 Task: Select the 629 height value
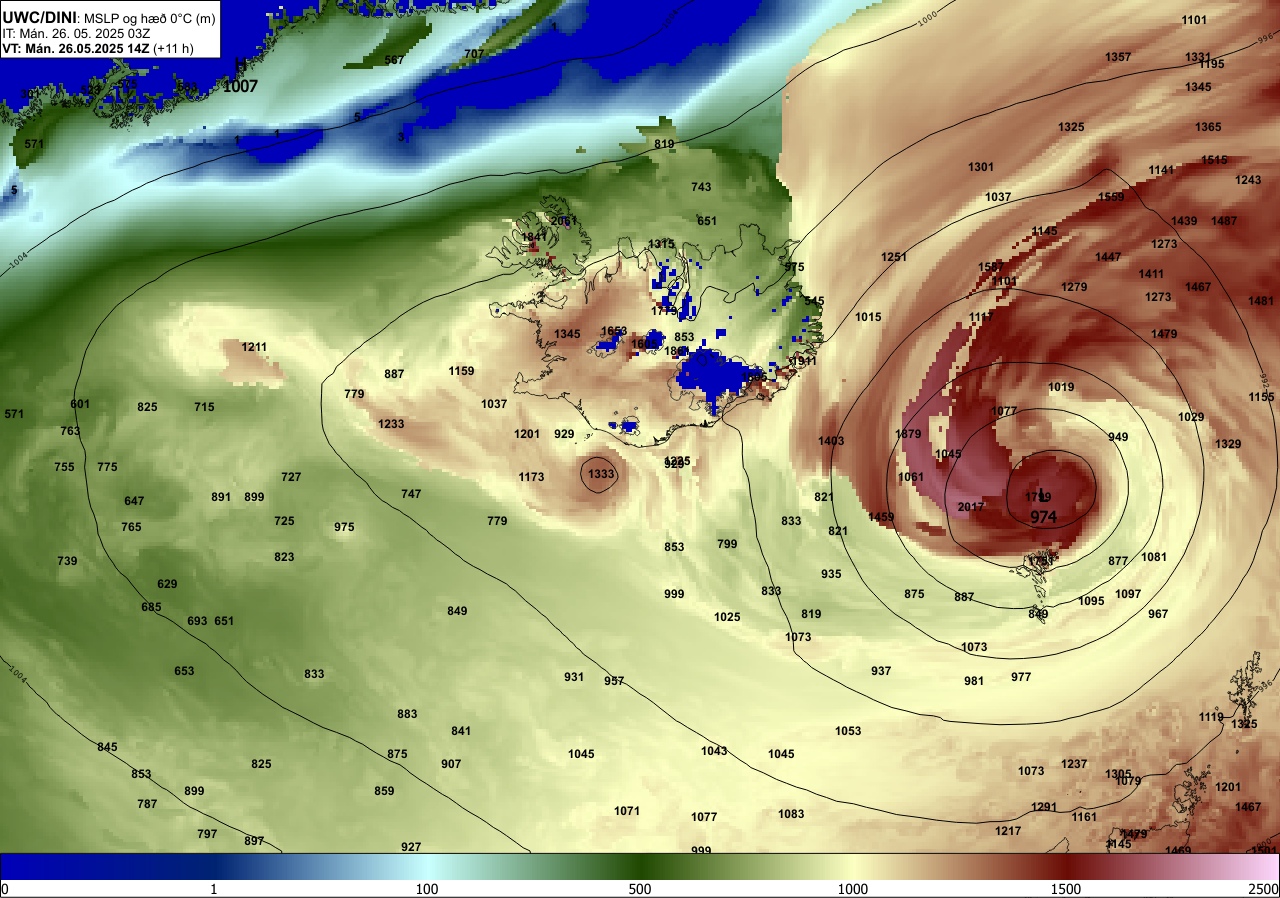(x=167, y=584)
